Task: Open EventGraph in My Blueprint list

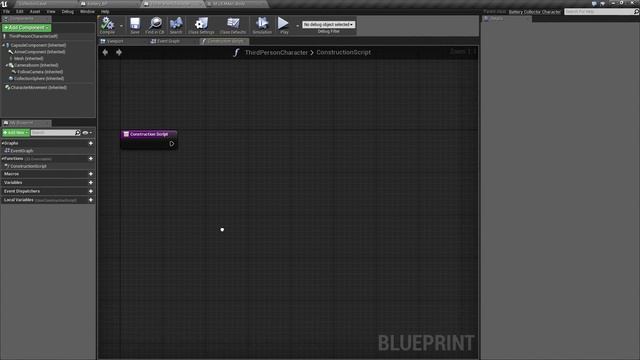Action: pyautogui.click(x=22, y=151)
